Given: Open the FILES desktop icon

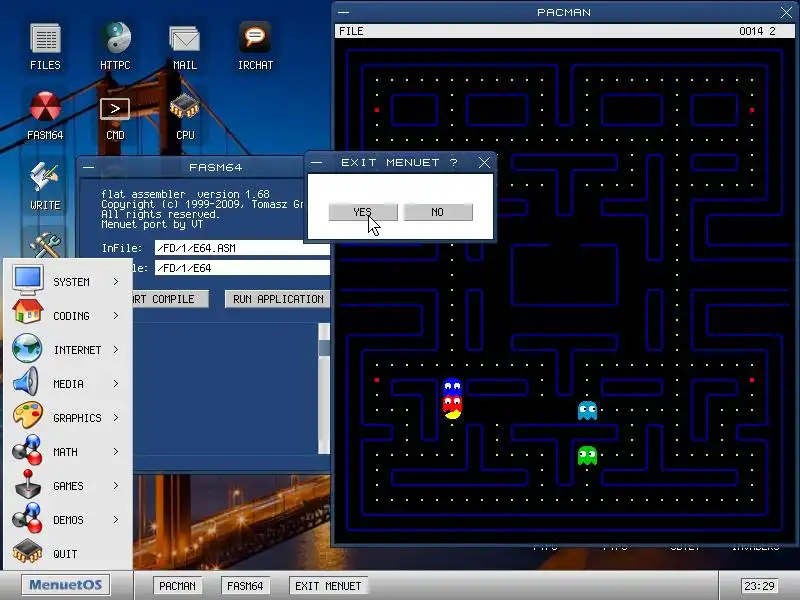Looking at the screenshot, I should coord(45,40).
